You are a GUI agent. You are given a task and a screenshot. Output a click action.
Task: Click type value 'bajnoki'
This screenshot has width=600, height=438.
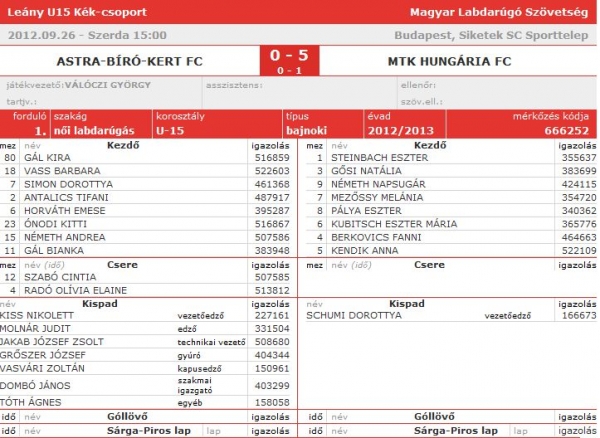point(307,131)
